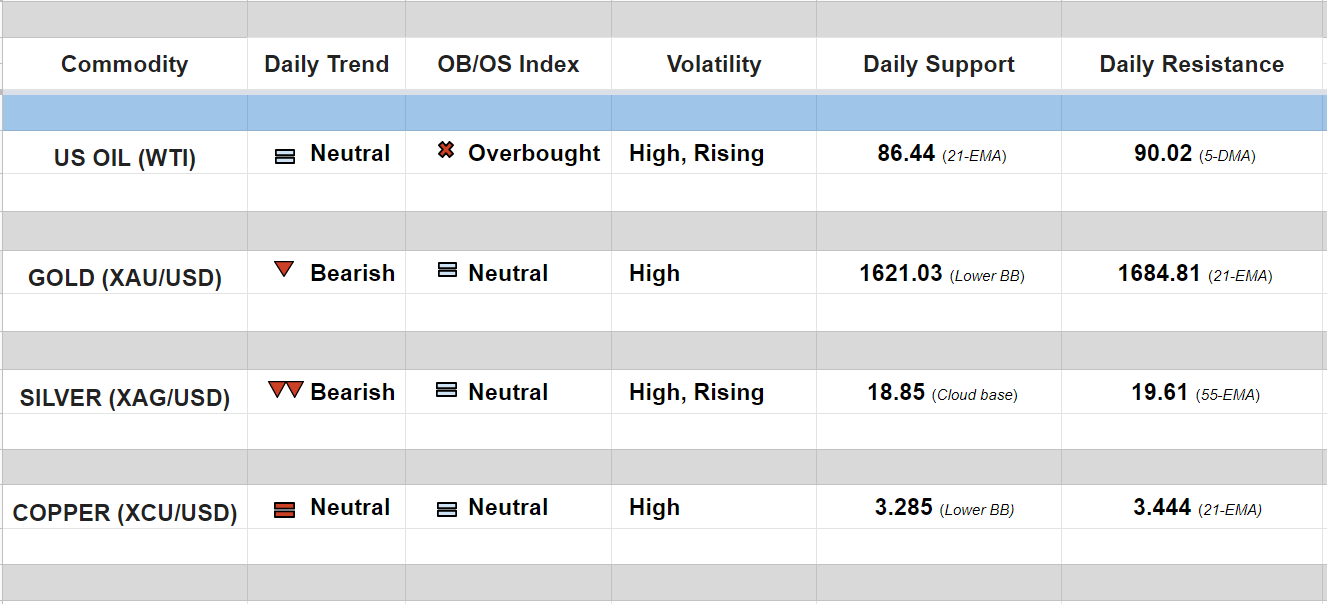
Task: Click the red X overbought icon
Action: (x=446, y=151)
